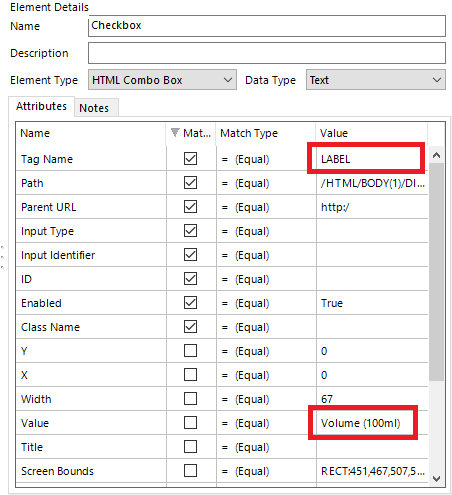
Task: Click the vertical scrollbar thumb
Action: pyautogui.click(x=436, y=272)
